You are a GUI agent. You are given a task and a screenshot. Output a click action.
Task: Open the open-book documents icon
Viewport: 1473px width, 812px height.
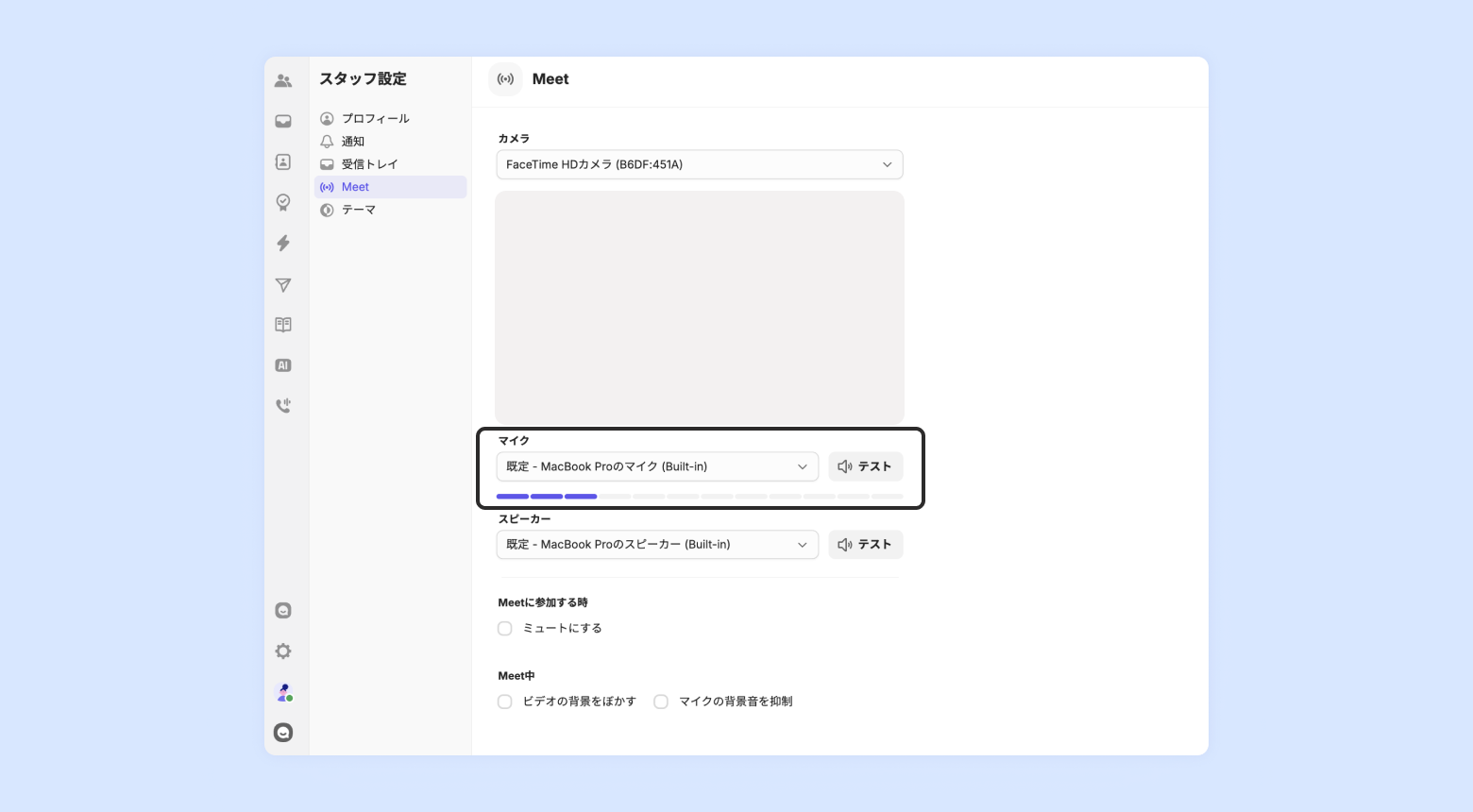(x=283, y=325)
